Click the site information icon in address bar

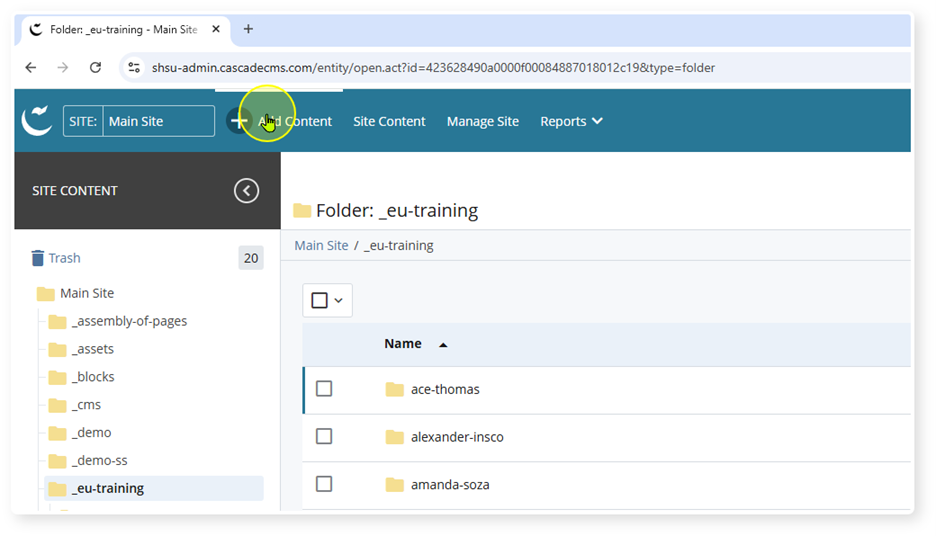point(134,68)
